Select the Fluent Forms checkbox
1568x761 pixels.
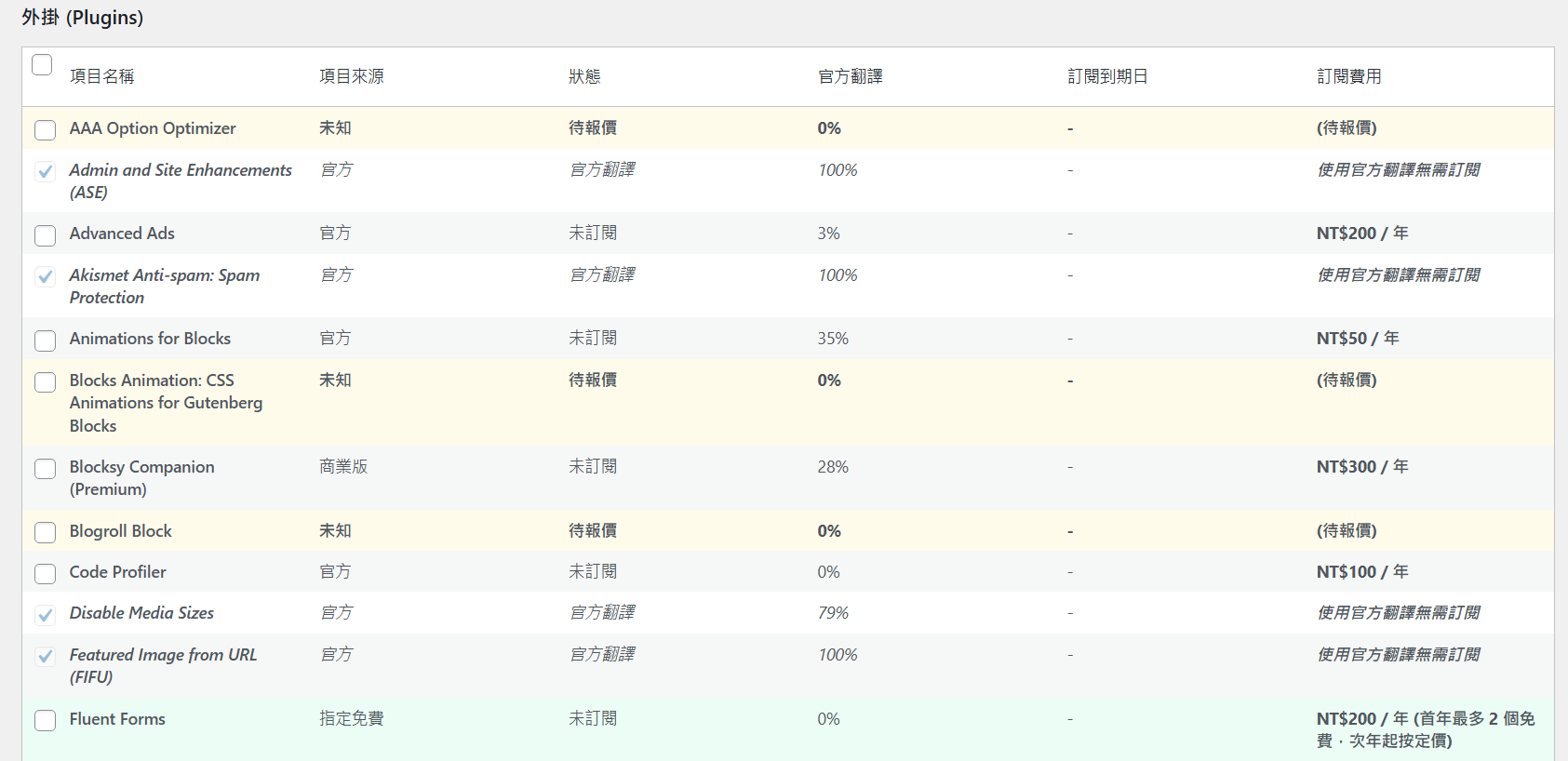click(45, 721)
